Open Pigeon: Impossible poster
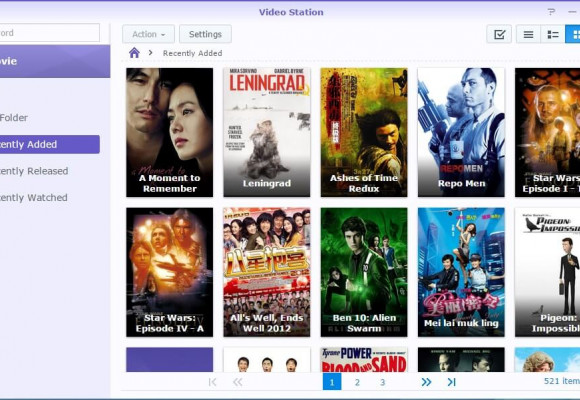The width and height of the screenshot is (580, 400). 547,272
